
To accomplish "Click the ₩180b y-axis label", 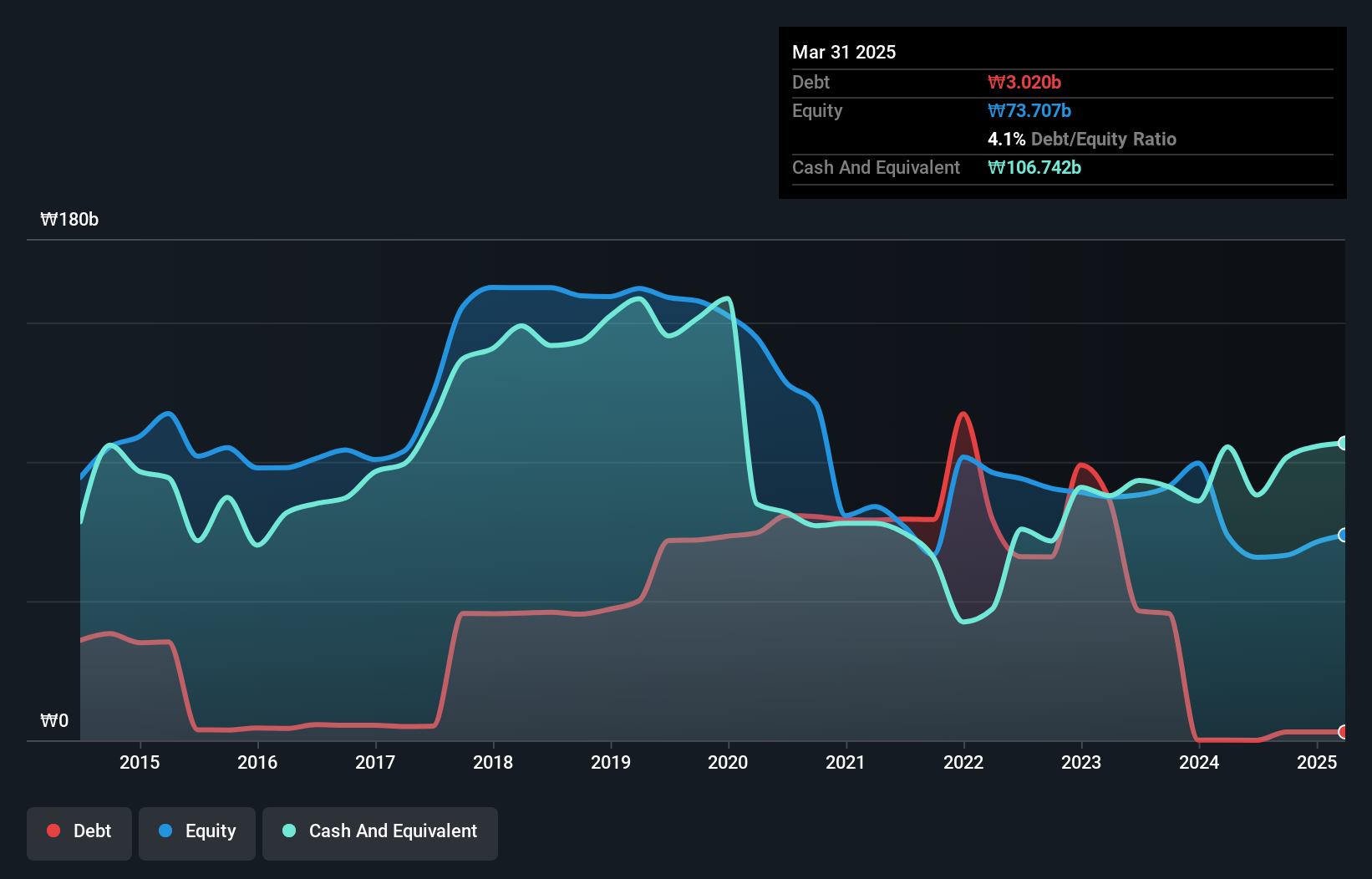I will click(69, 220).
